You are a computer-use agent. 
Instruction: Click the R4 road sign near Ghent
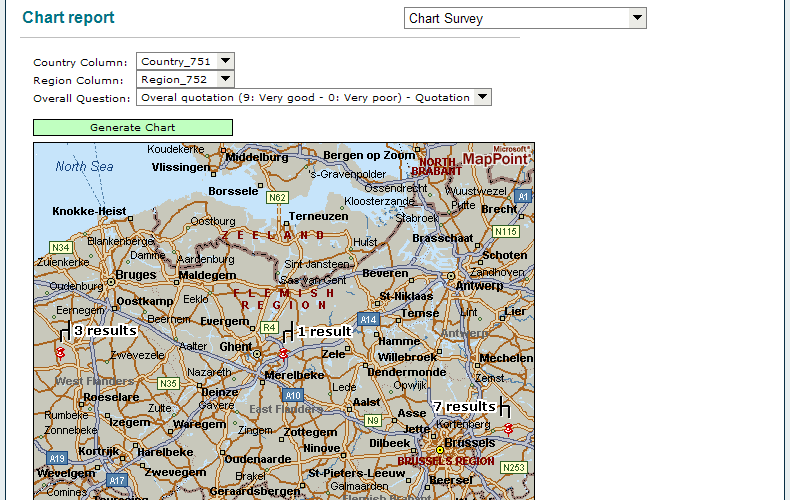[x=270, y=328]
